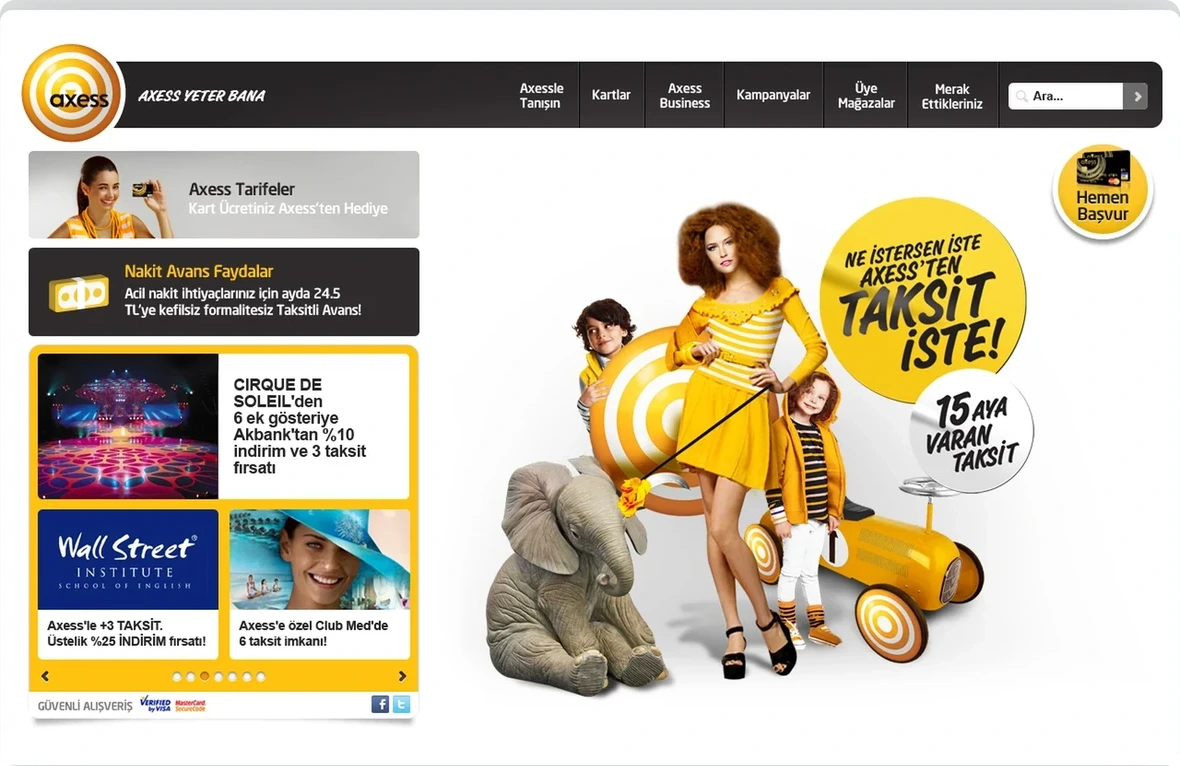Go to next campaign slide arrow

402,676
